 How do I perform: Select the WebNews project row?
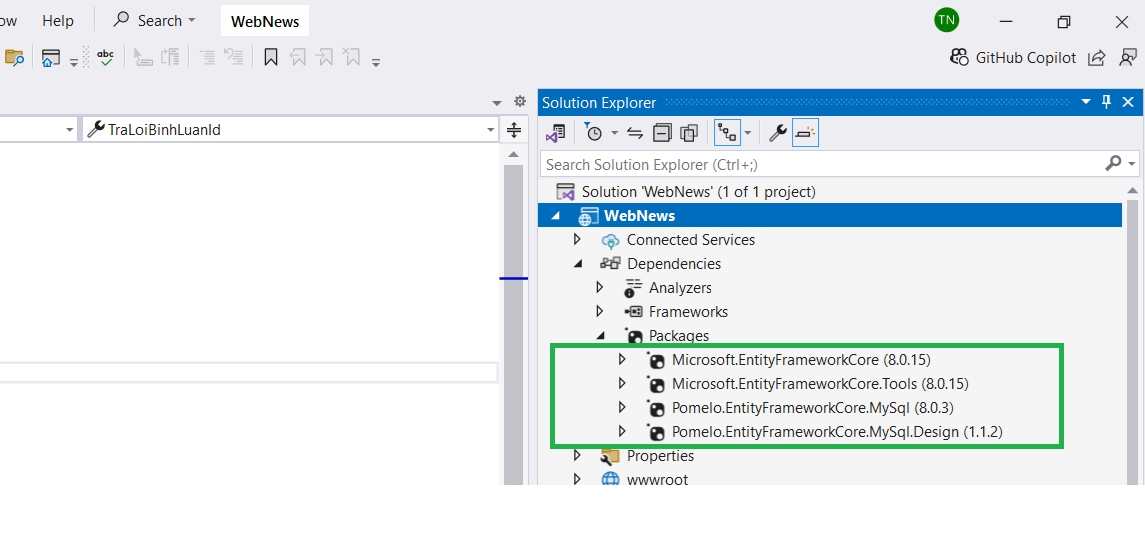[831, 215]
